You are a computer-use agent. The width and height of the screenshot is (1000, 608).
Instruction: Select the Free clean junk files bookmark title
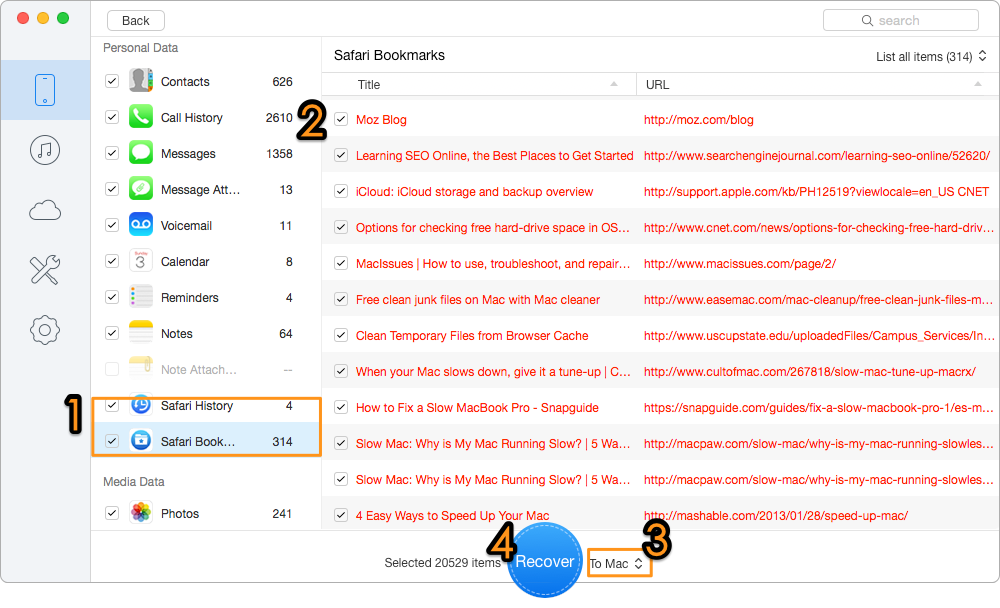[478, 300]
